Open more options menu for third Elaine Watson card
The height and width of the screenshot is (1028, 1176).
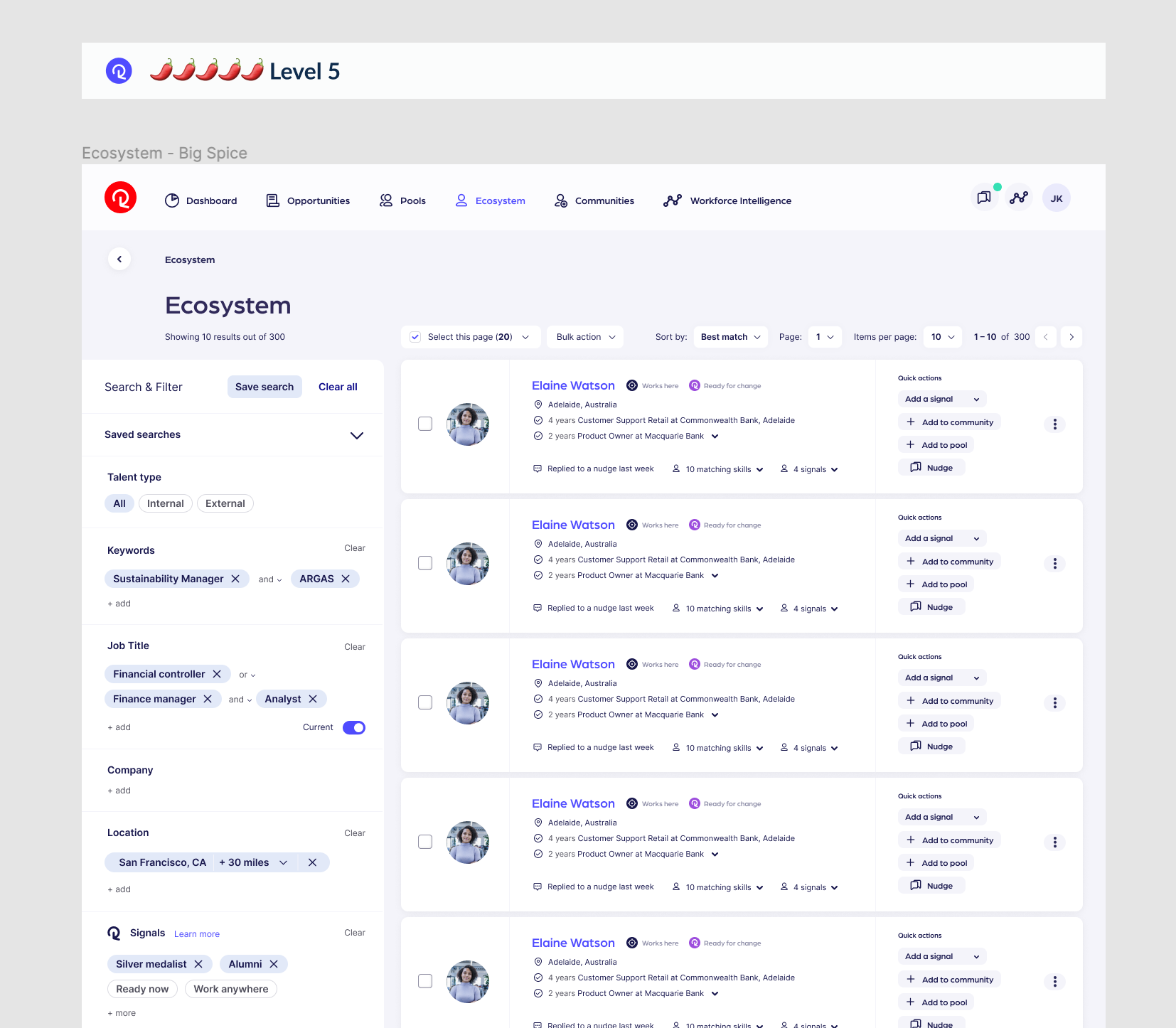(x=1055, y=702)
